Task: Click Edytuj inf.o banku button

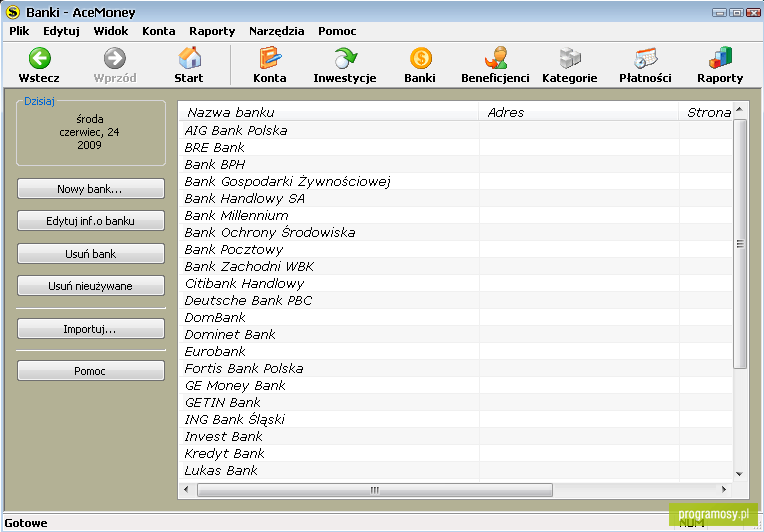Action: click(x=91, y=221)
